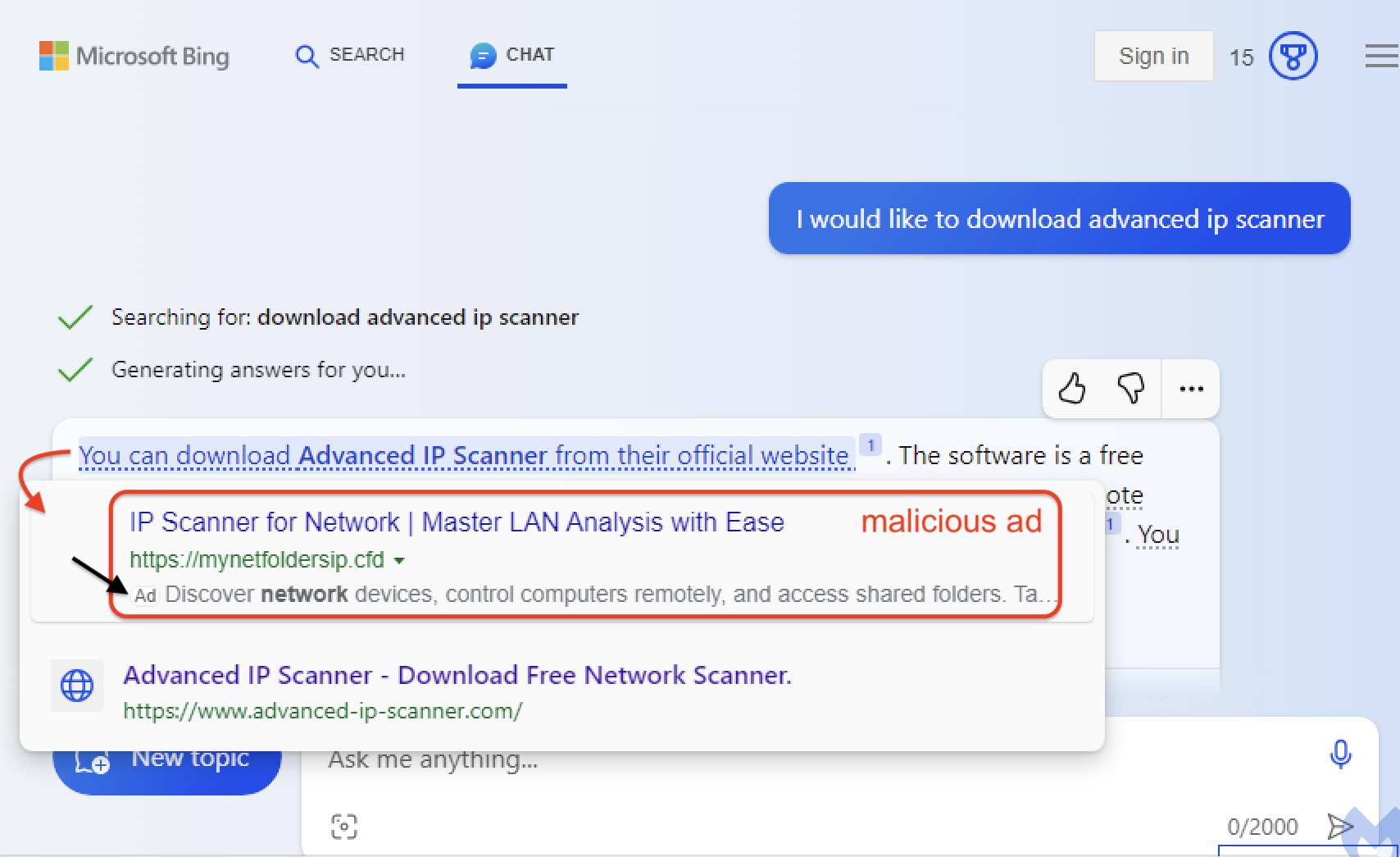Viewport: 1400px width, 857px height.
Task: Expand the mynetfoldersip.cfd URL dropdown arrow
Action: 399,561
